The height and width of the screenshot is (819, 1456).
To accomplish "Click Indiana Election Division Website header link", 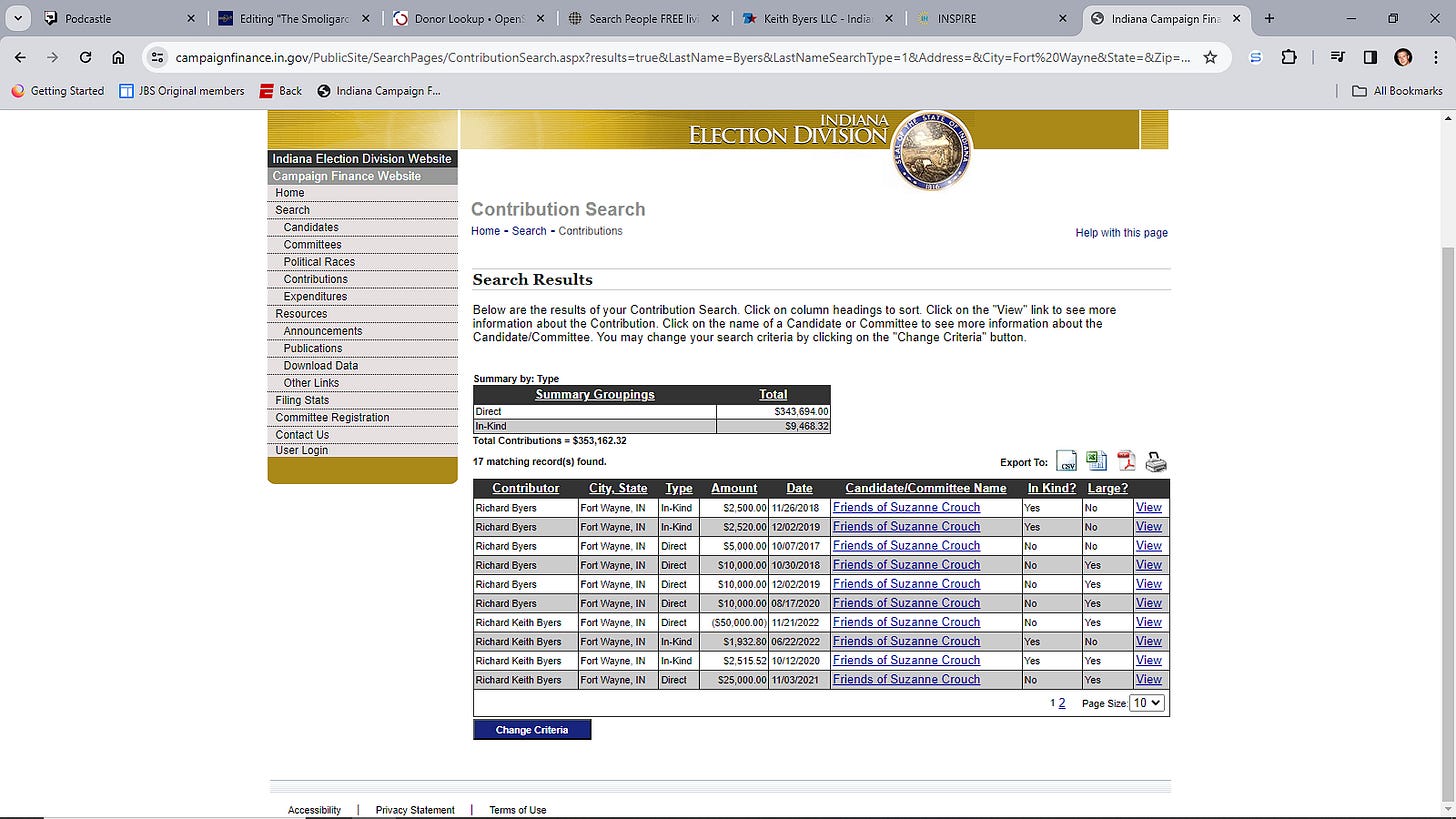I will (362, 159).
